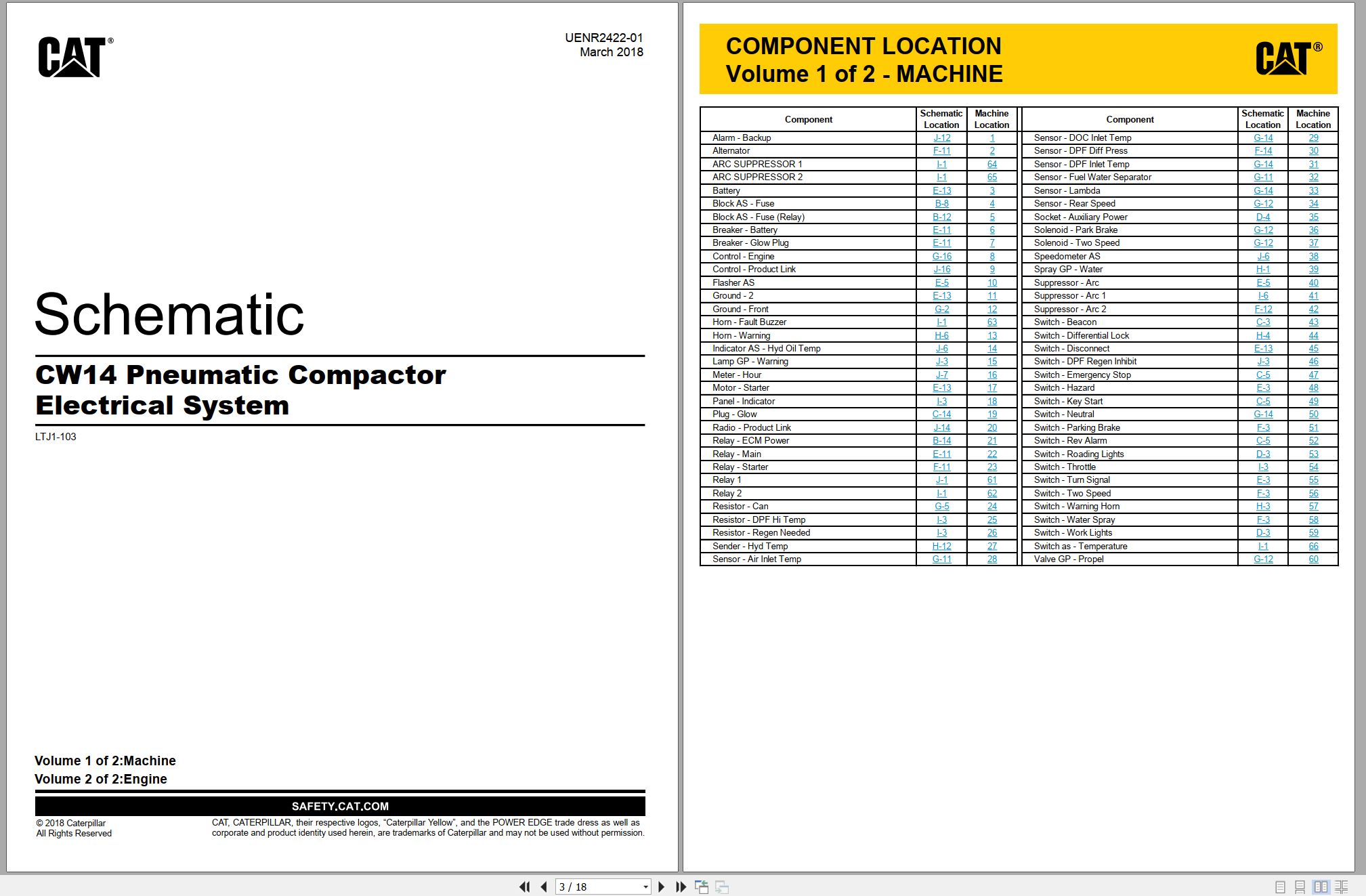
Task: Click the 'Lamp GP - Warning' component name
Action: pos(750,362)
